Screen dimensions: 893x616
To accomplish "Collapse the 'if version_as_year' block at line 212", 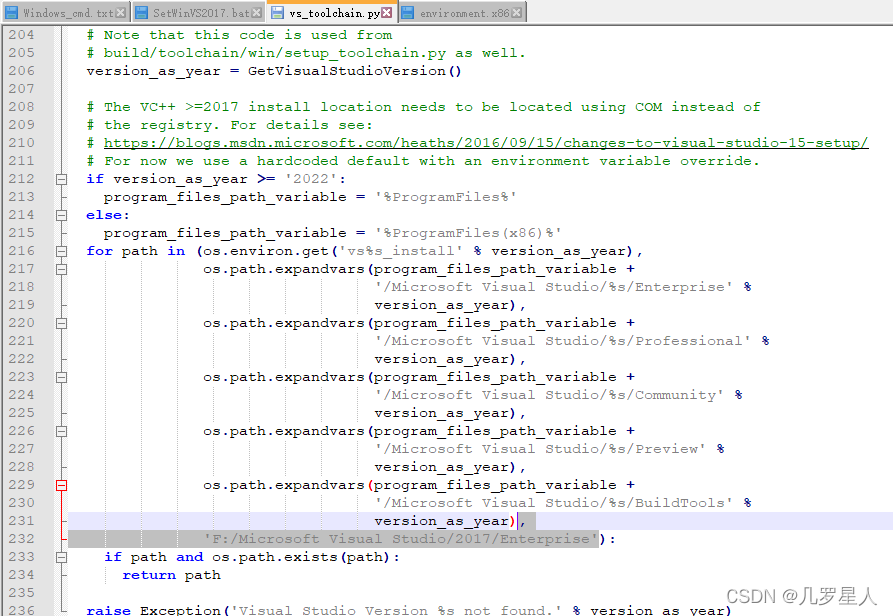I will 61,179.
